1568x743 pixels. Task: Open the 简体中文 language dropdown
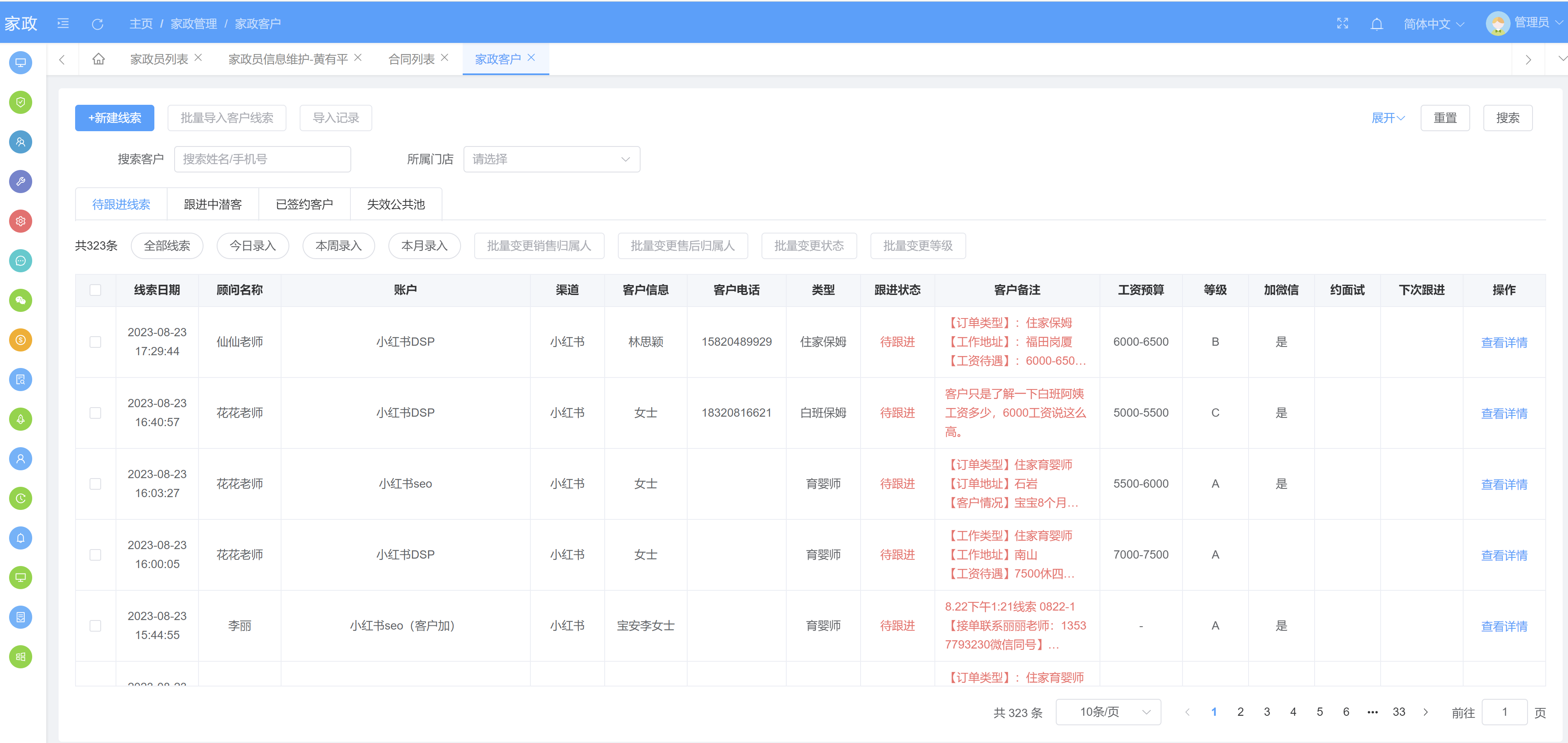[x=1433, y=24]
